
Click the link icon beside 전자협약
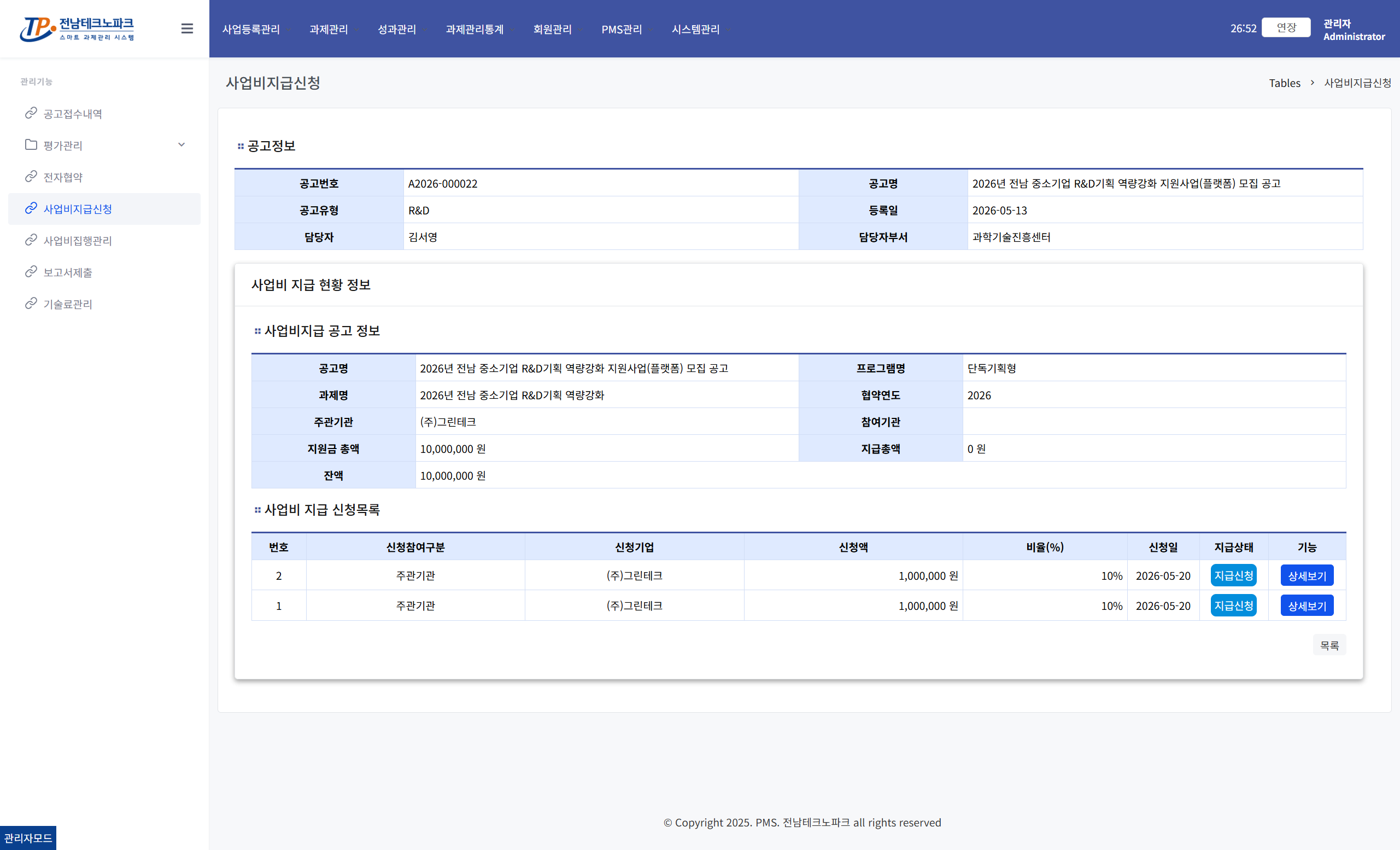click(31, 177)
